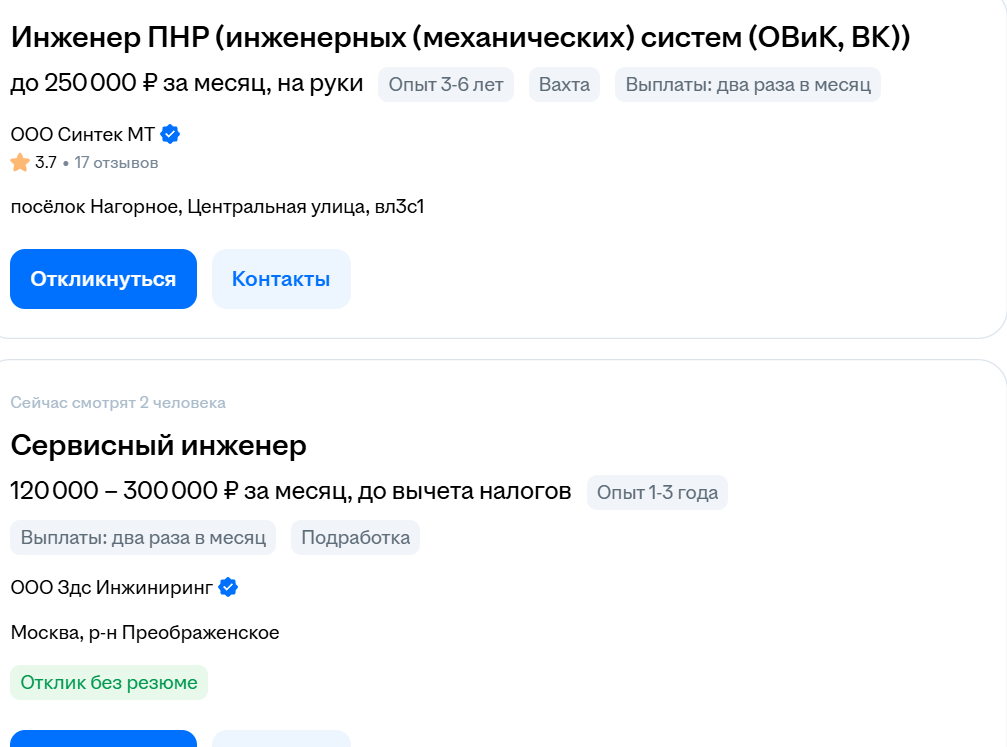This screenshot has width=1007, height=747.
Task: Click location Москва, р-н Преображенское
Action: (145, 632)
